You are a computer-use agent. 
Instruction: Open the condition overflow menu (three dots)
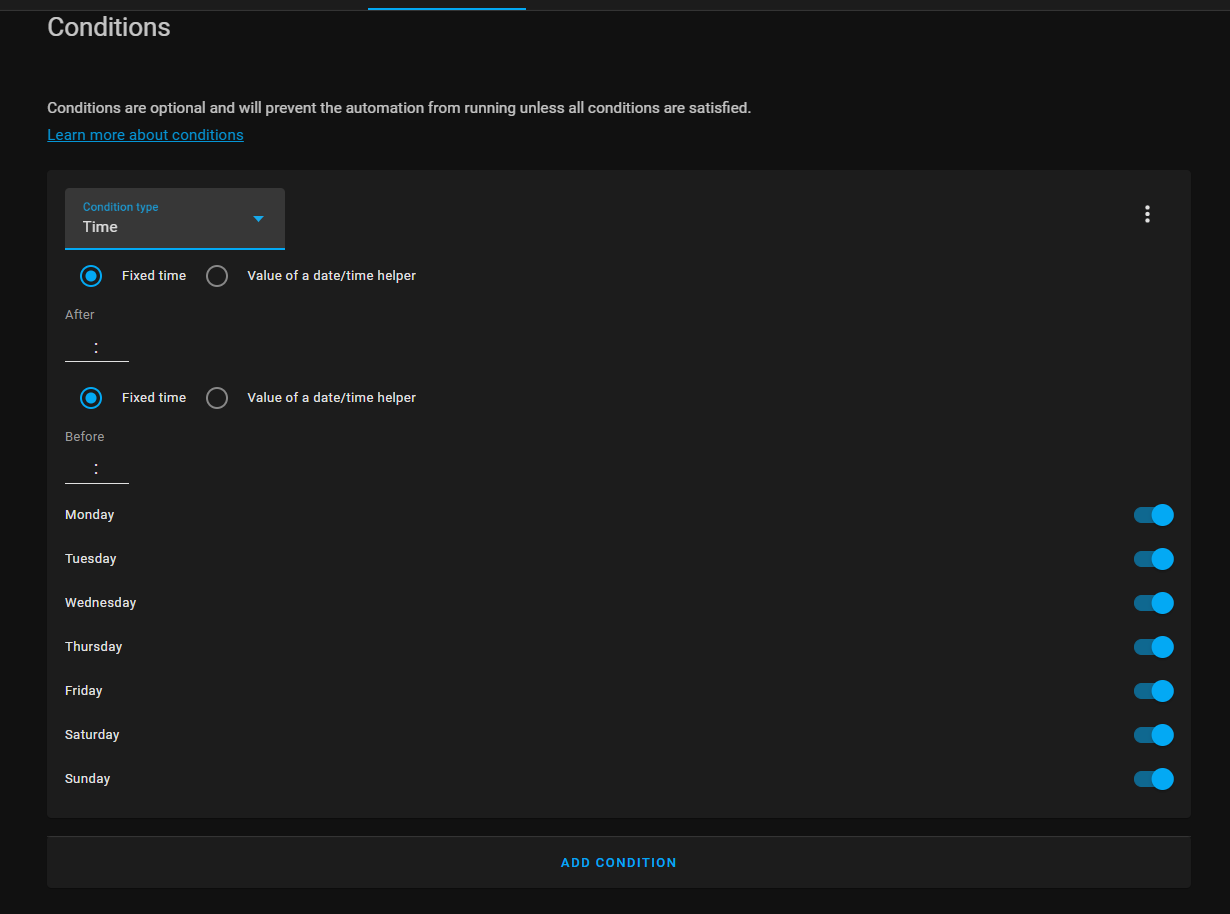[1147, 214]
